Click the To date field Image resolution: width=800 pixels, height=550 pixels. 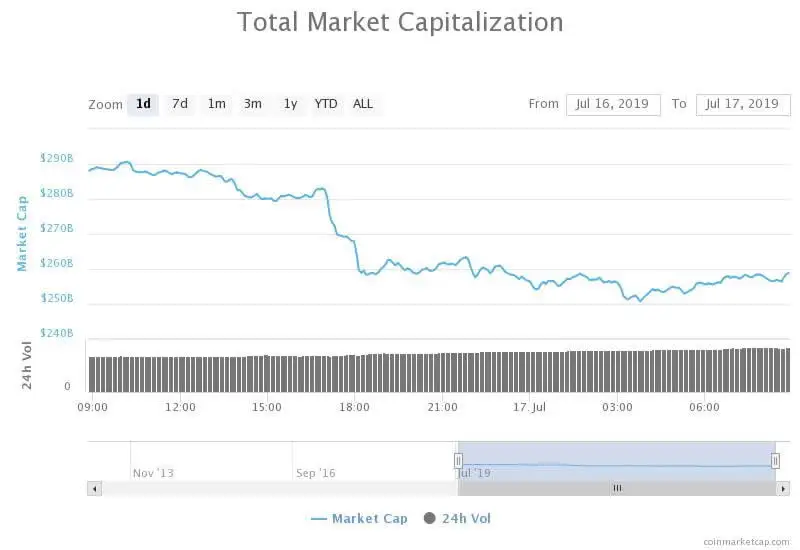pos(743,104)
